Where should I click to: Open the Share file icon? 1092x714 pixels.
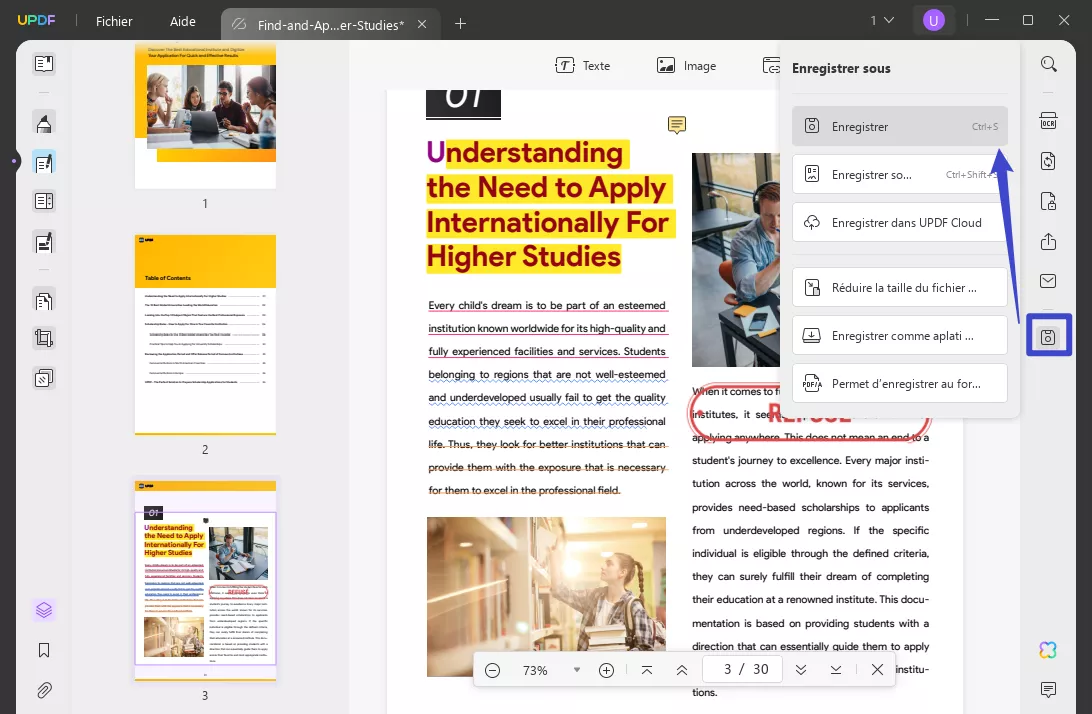point(1048,241)
